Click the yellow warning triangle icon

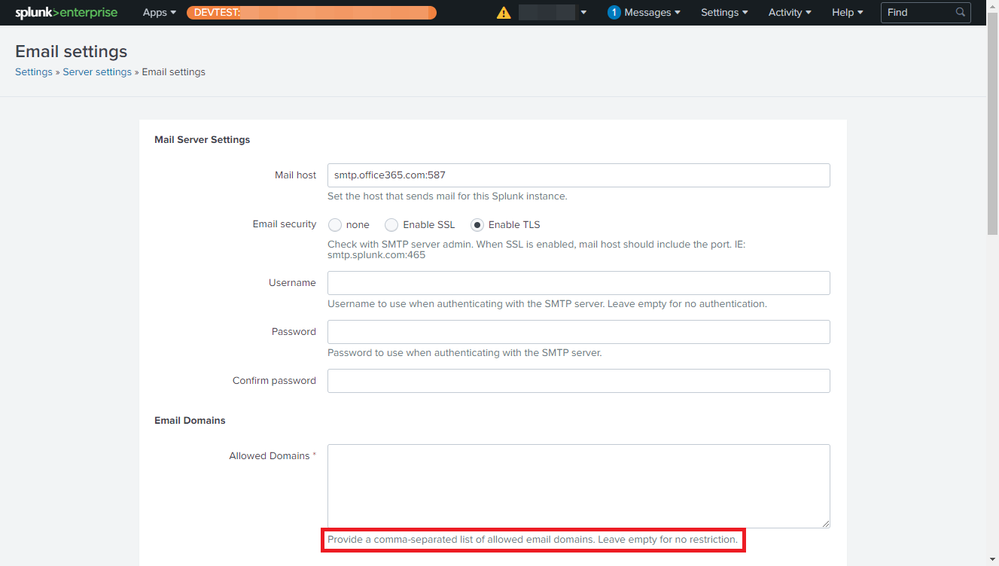point(504,13)
